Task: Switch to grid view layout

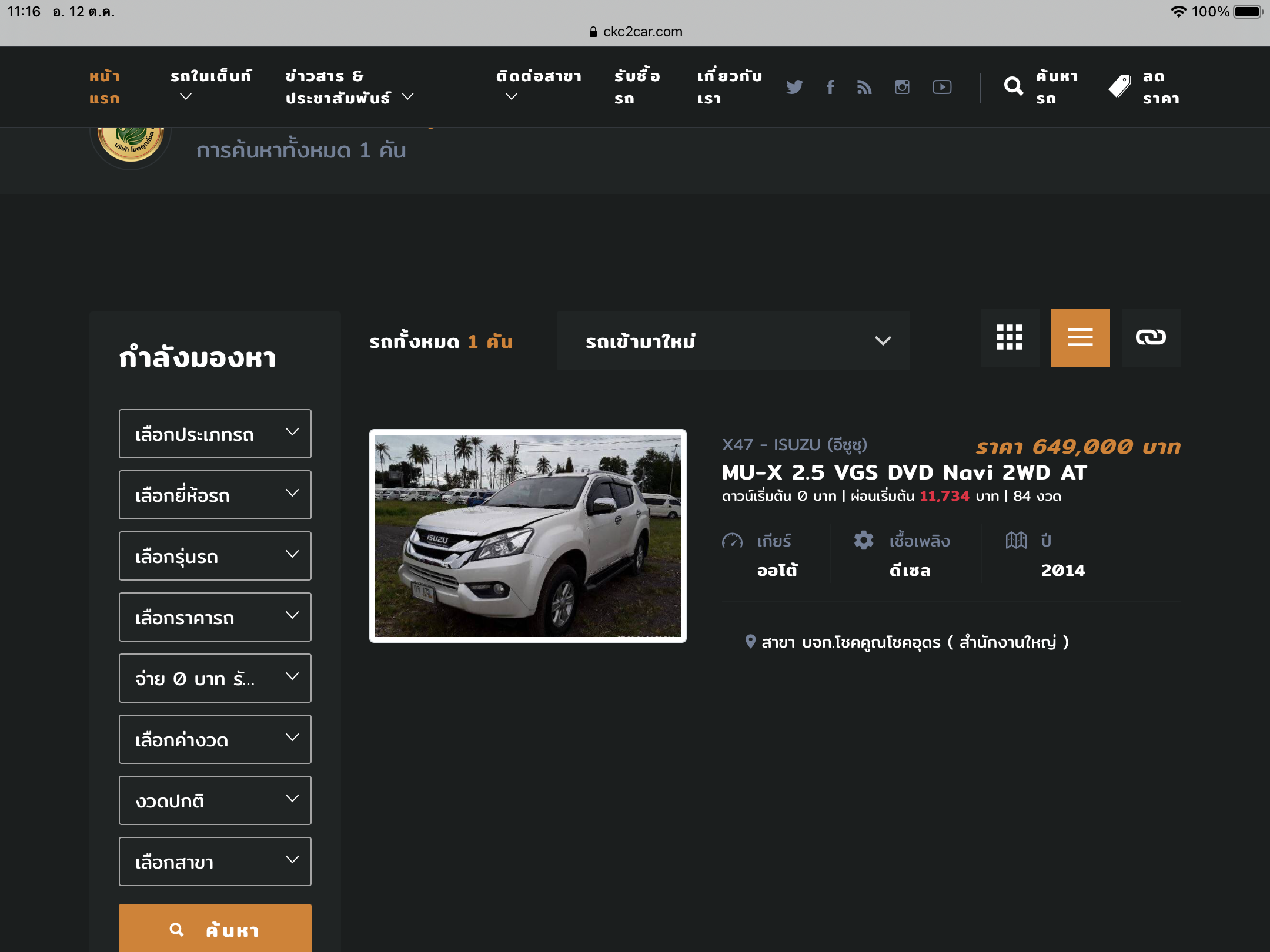Action: [1010, 338]
